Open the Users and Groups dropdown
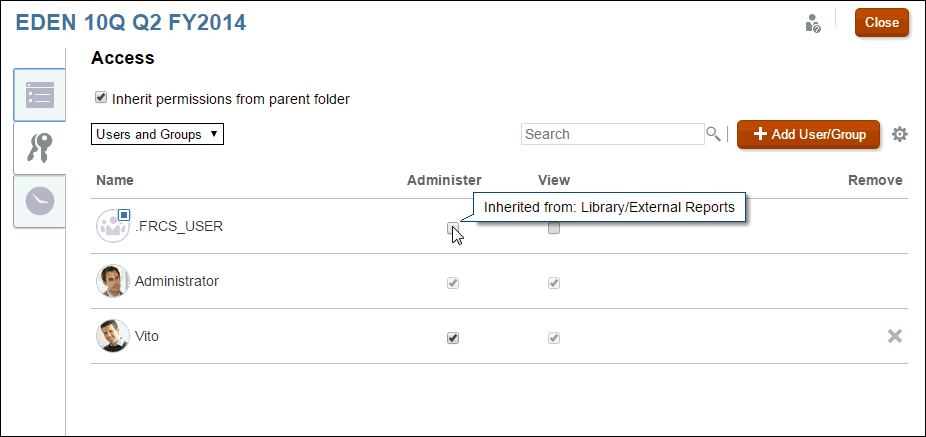 pos(157,134)
